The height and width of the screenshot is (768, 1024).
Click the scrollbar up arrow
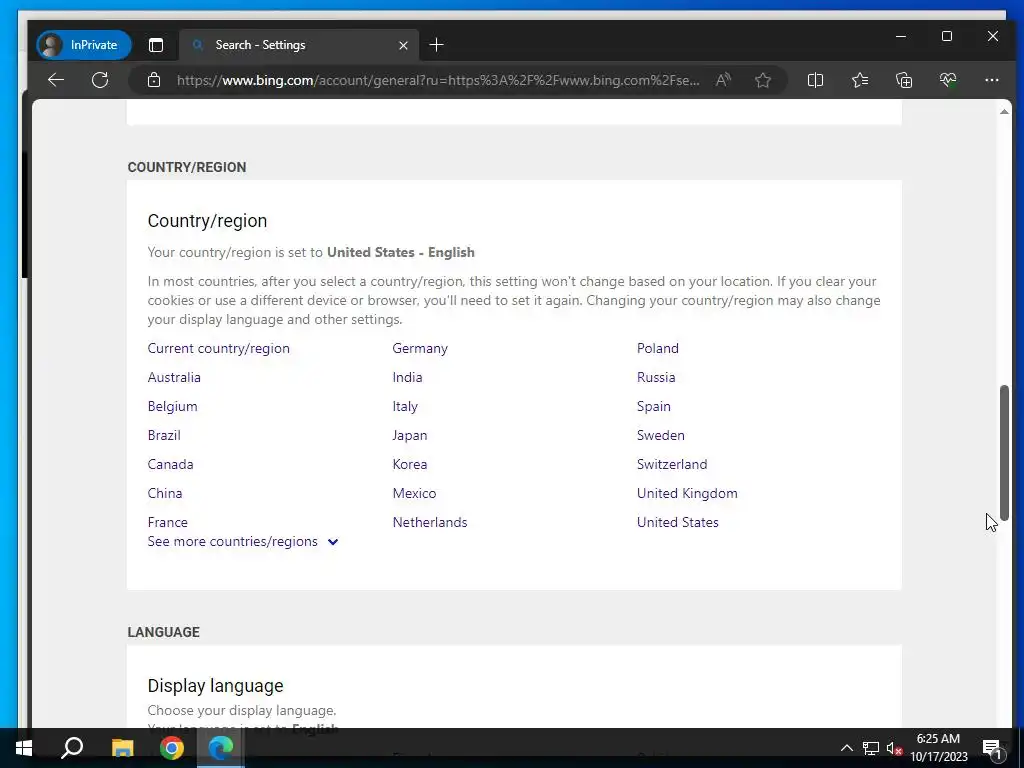point(1004,112)
